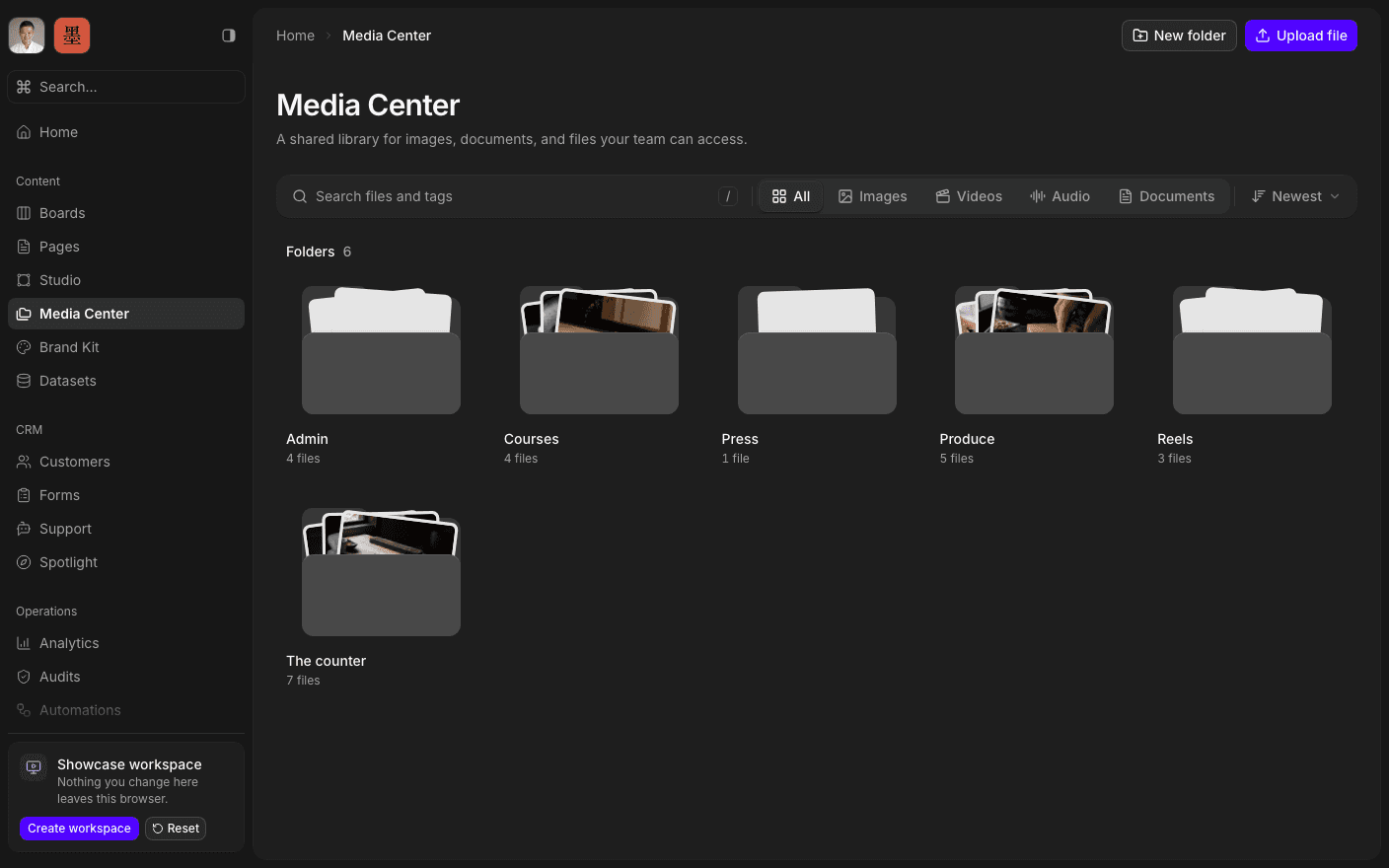
Task: Open Audits under Operations
Action: click(126, 677)
